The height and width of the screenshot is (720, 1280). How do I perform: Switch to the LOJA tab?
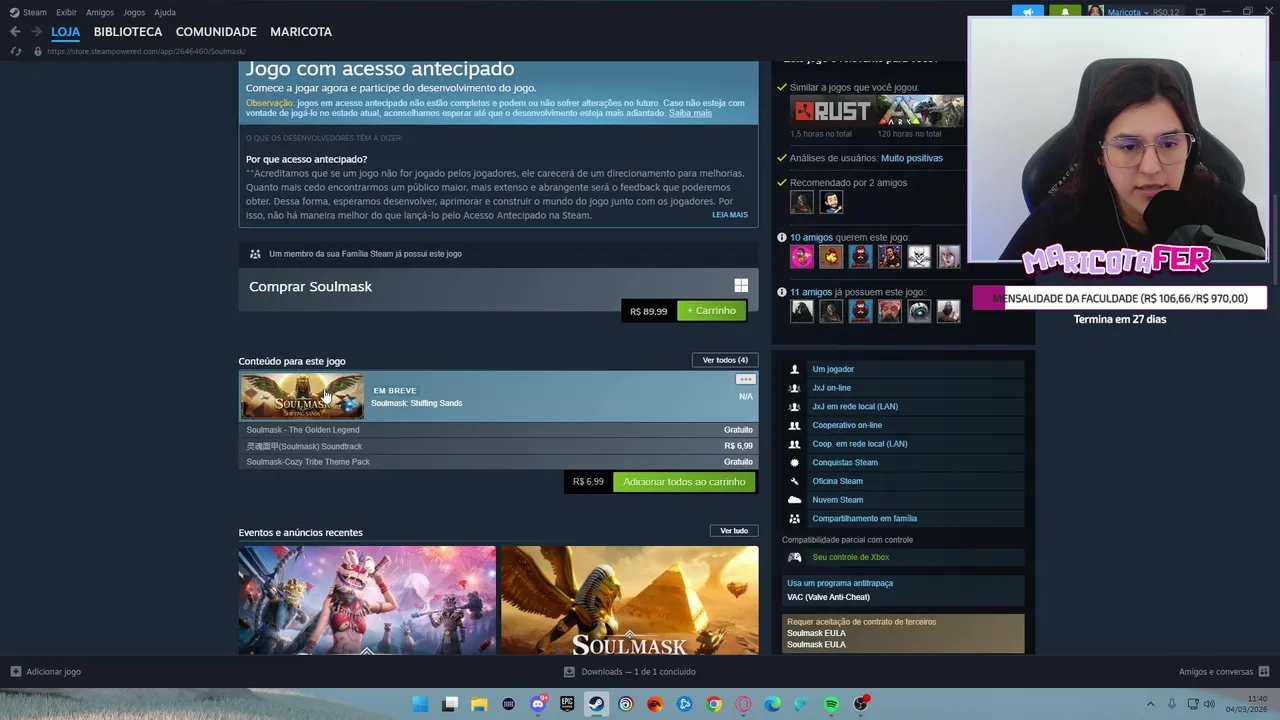65,32
